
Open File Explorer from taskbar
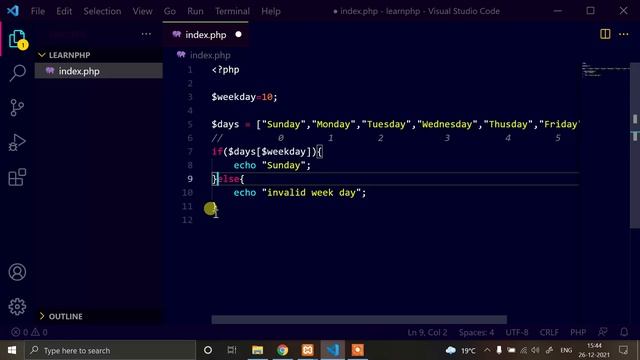click(258, 350)
